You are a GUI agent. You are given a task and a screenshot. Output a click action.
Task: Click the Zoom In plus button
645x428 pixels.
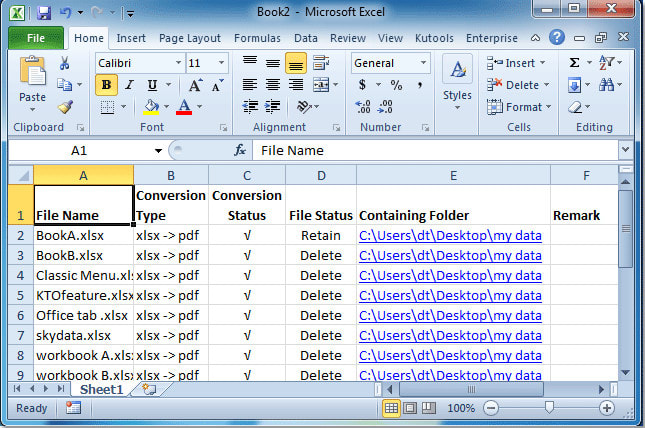pyautogui.click(x=607, y=408)
